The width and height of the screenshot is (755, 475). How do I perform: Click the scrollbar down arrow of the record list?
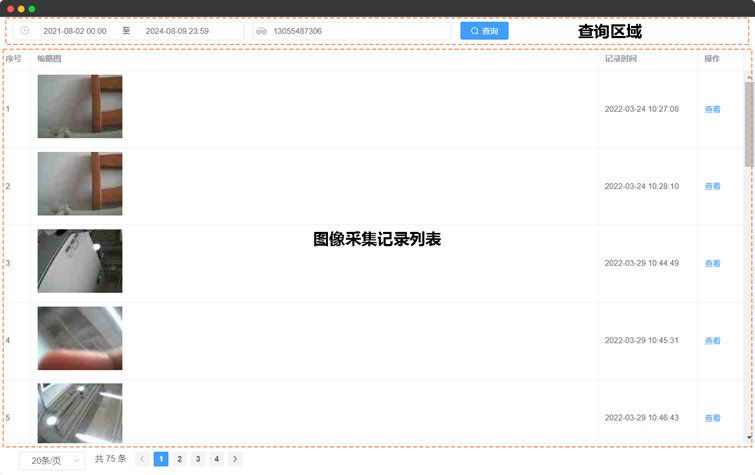click(x=749, y=438)
